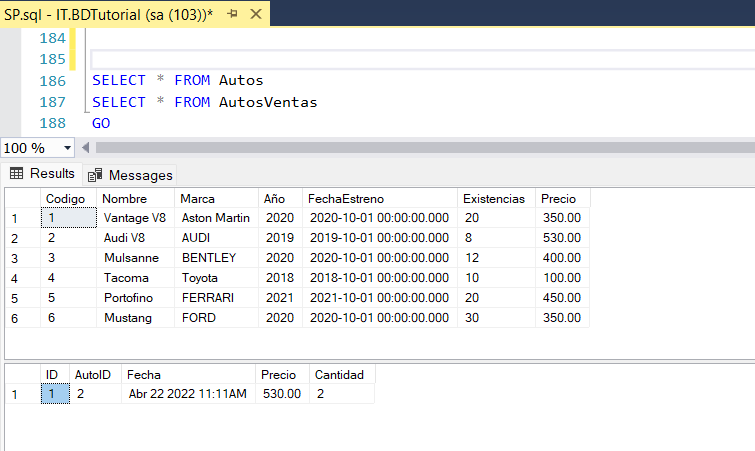Select the BENTLEY cell
Screen dimensions: 755x451
click(x=216, y=258)
